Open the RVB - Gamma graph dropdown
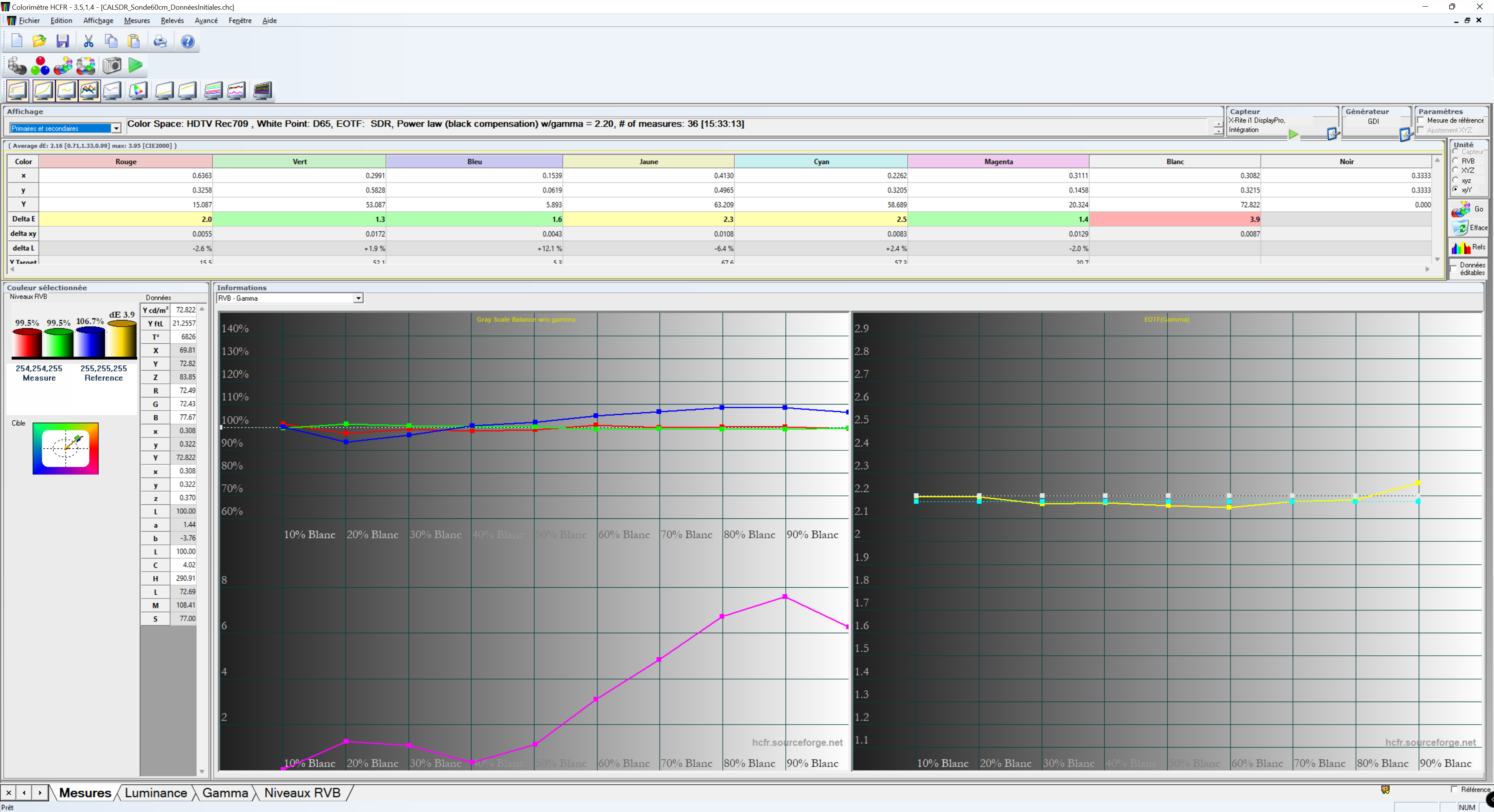The width and height of the screenshot is (1494, 812). tap(358, 298)
